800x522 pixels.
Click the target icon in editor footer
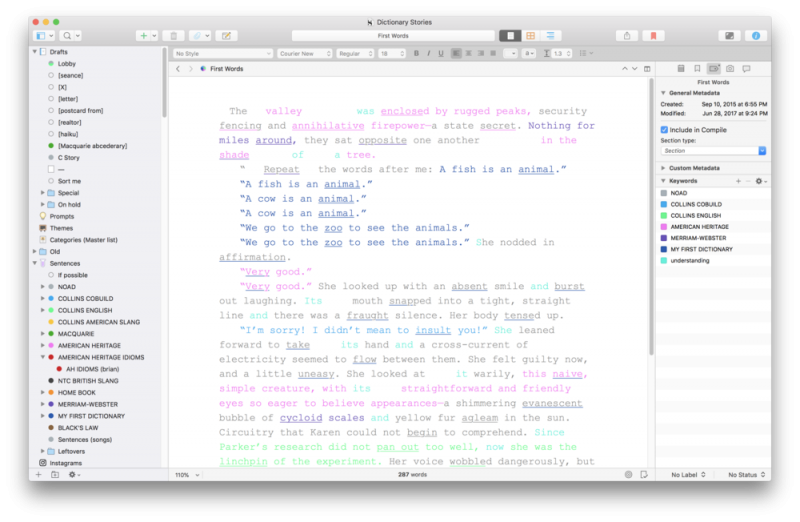(x=629, y=475)
